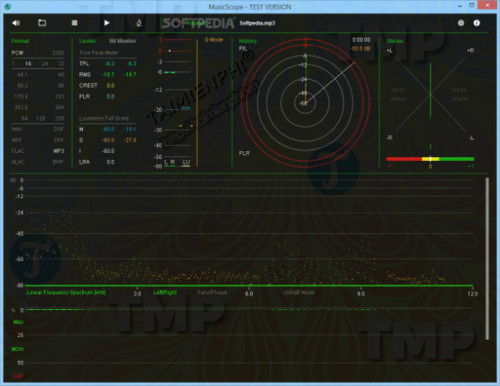
Task: Minimize the MusicScope window
Action: [460, 6]
